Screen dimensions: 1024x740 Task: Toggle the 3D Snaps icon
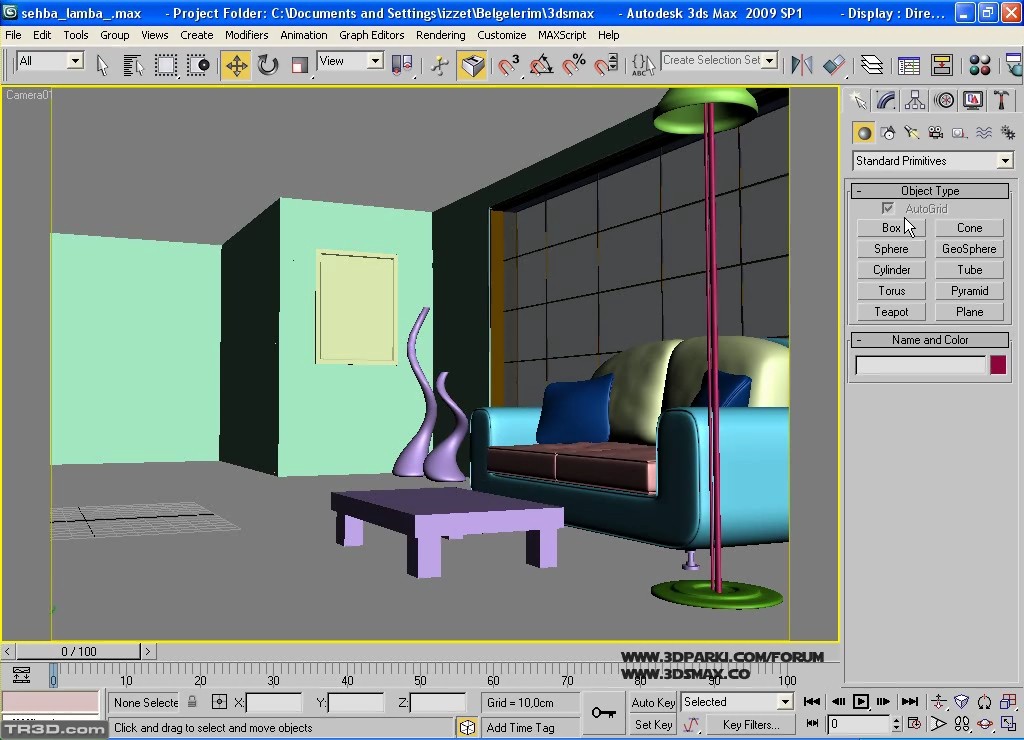coord(509,66)
